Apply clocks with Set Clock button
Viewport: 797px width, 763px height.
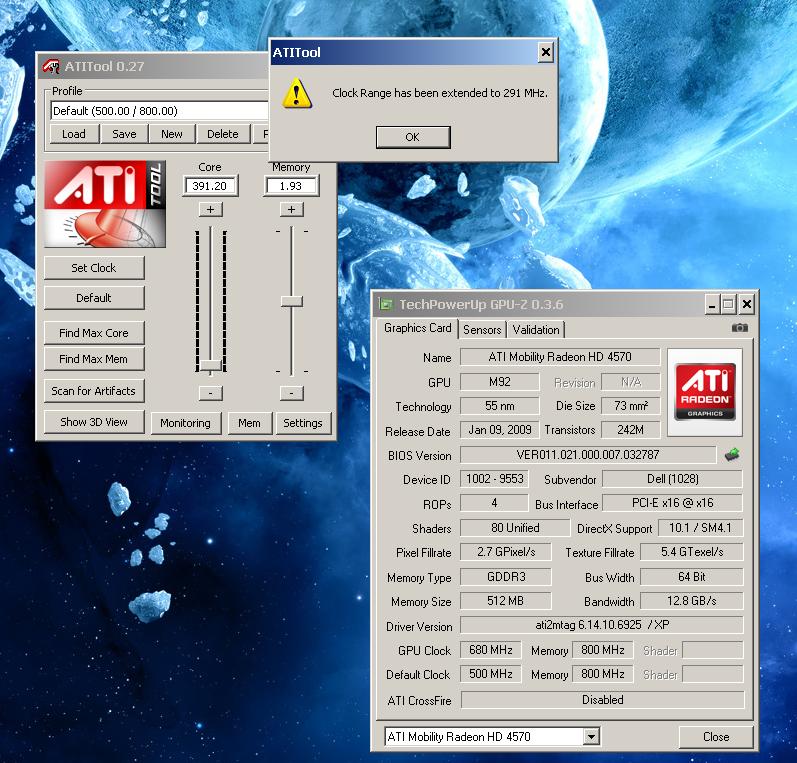94,268
